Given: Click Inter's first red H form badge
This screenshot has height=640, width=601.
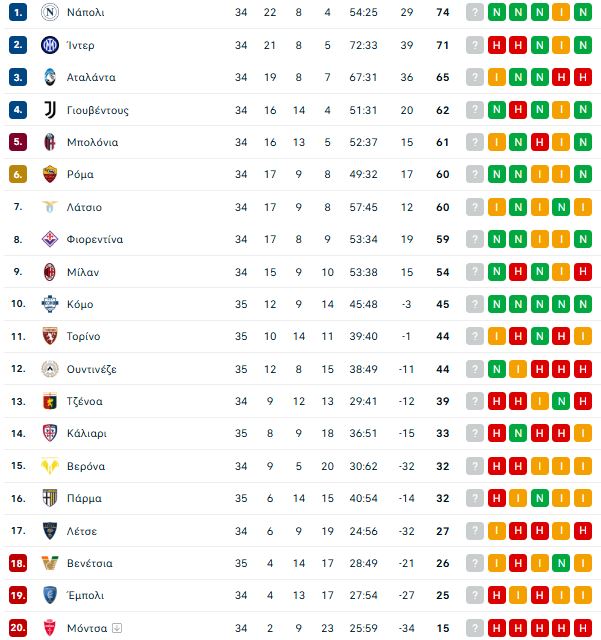Looking at the screenshot, I should 496,45.
